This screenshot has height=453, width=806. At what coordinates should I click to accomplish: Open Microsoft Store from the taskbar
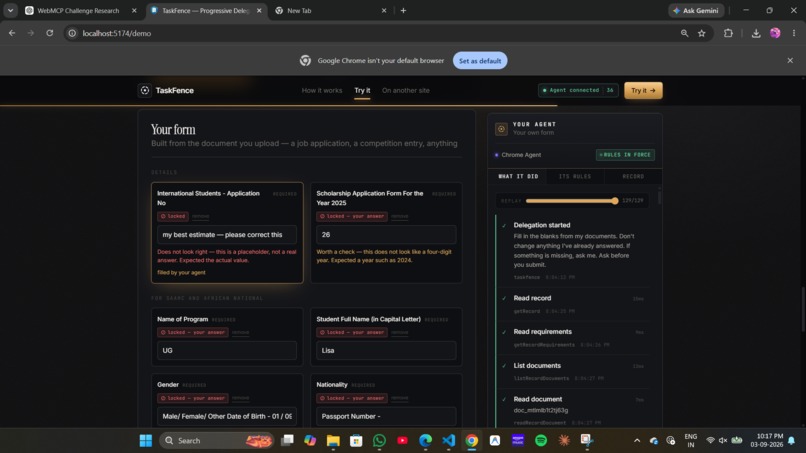click(x=356, y=441)
